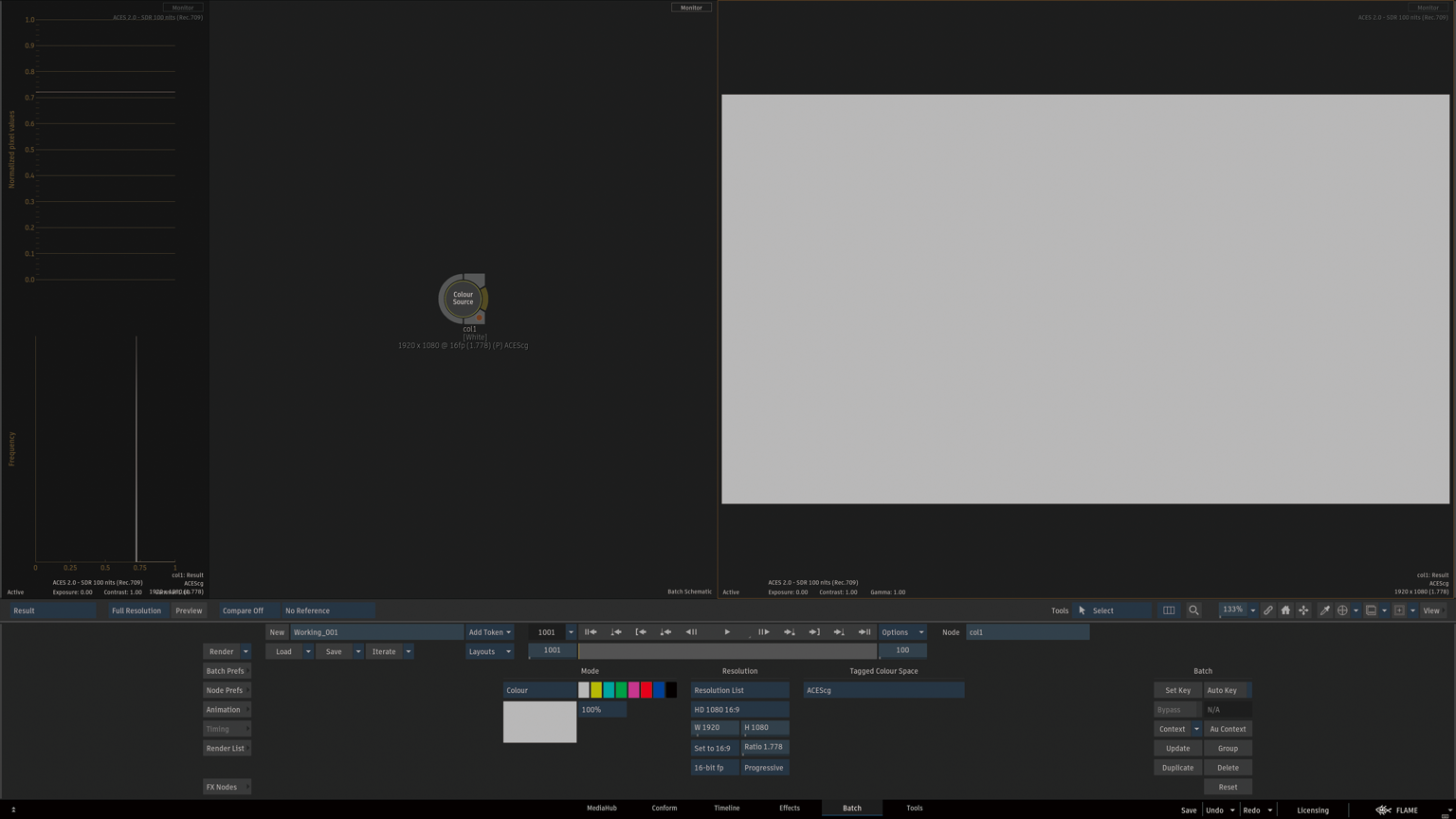Click the link chain icon

tap(1267, 610)
